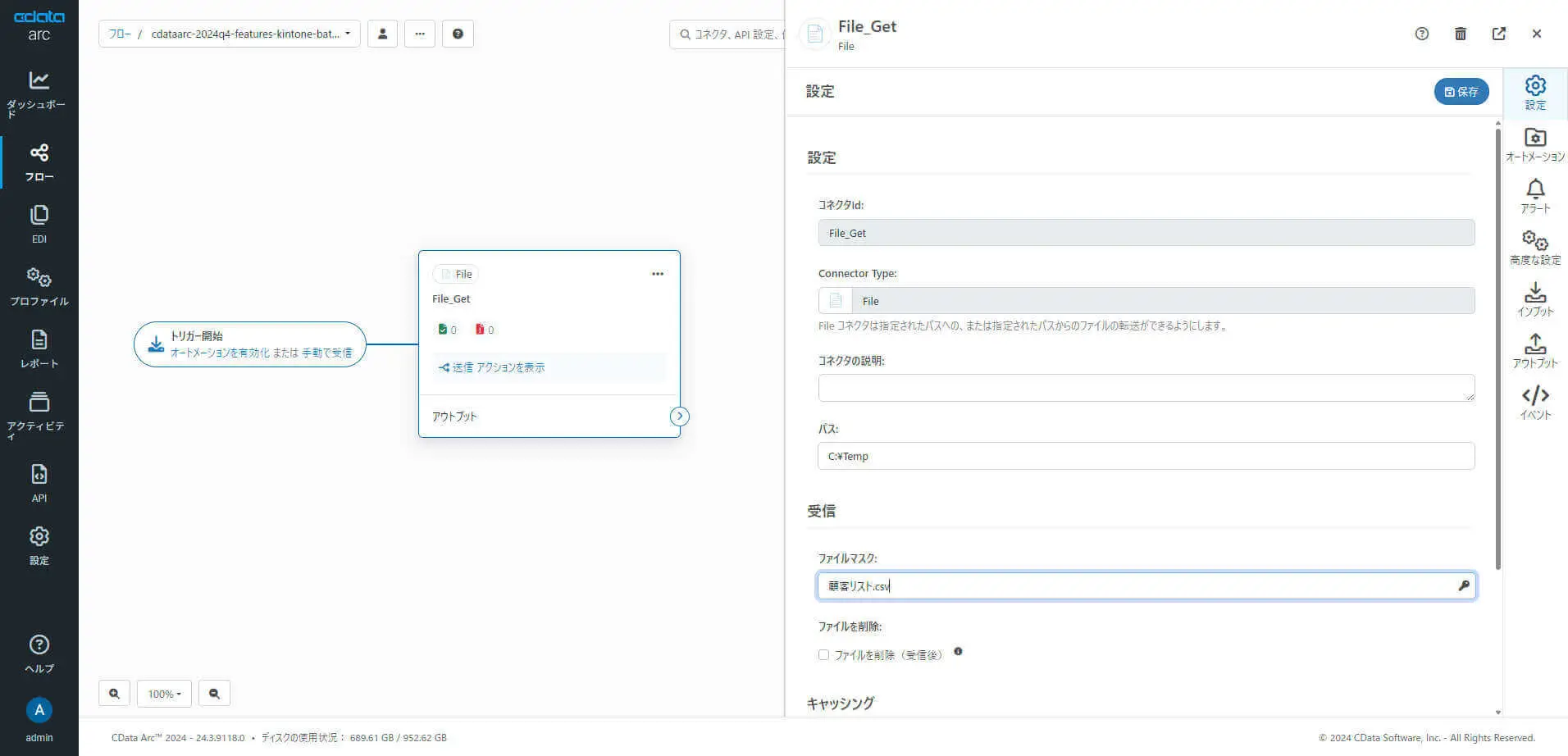The width and height of the screenshot is (1568, 756).
Task: Click the settings panel vertical scrollbar
Action: [x=1497, y=344]
